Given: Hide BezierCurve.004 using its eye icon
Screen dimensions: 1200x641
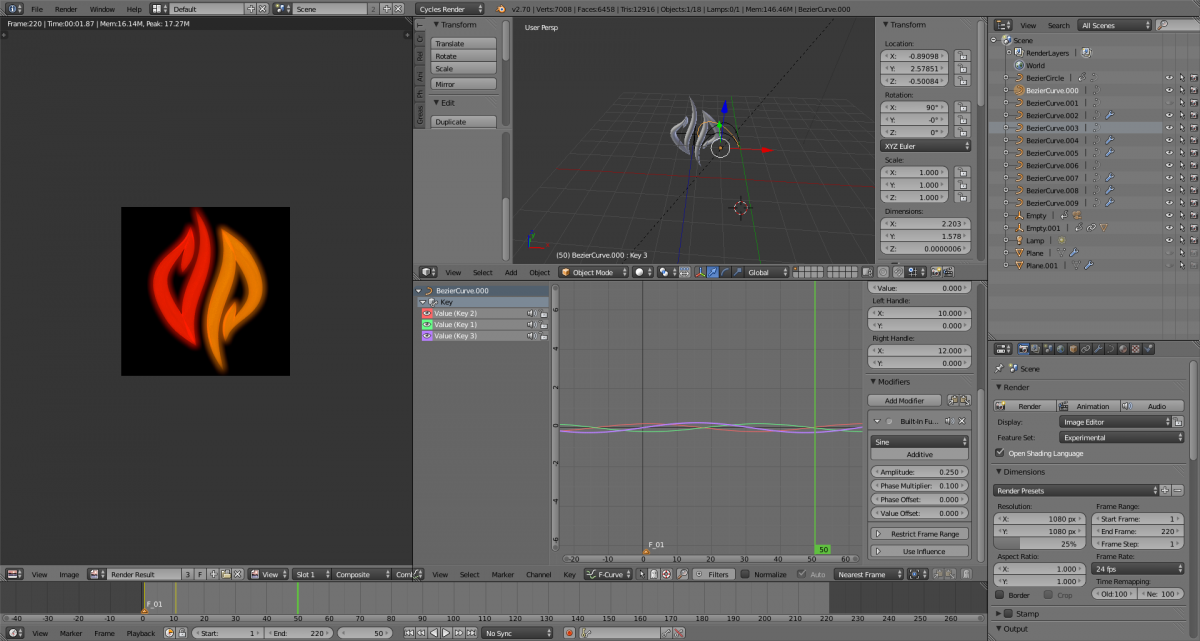Looking at the screenshot, I should tap(1168, 140).
